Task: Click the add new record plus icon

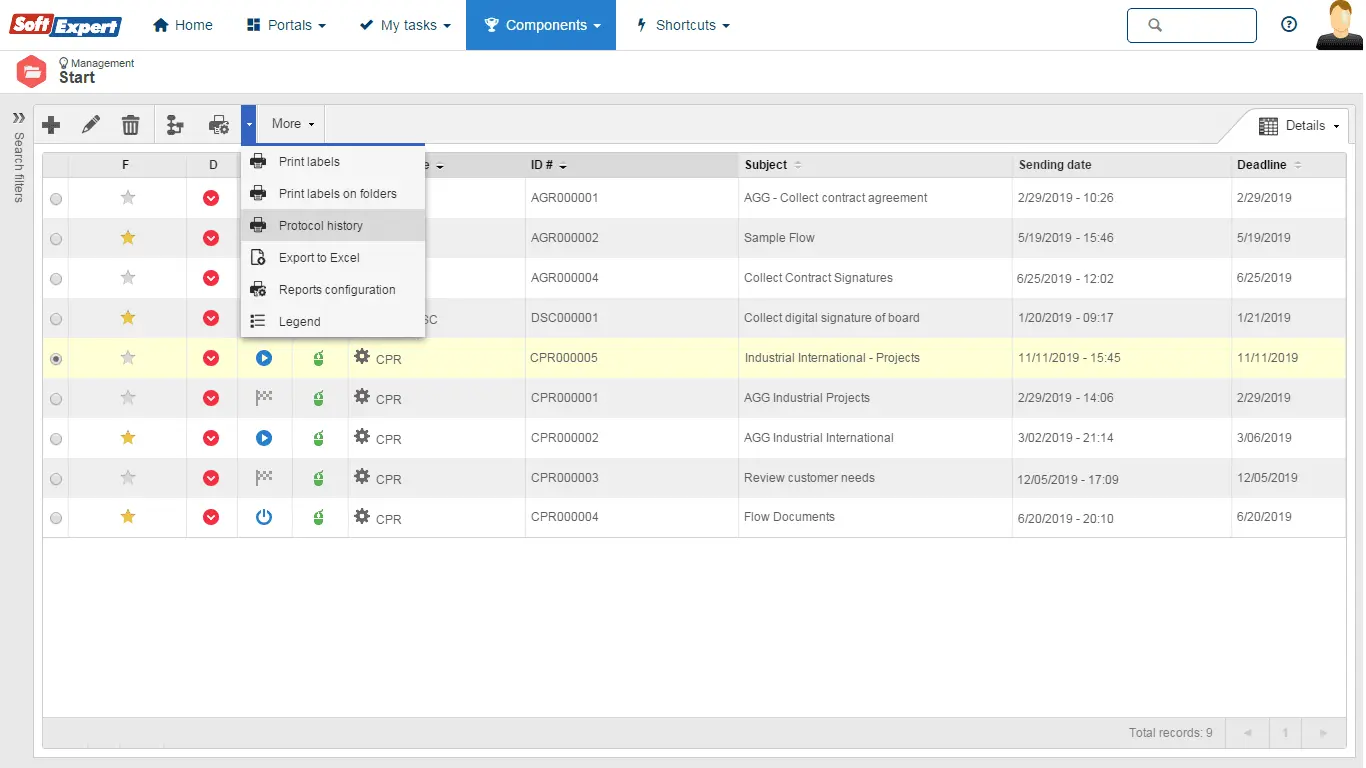Action: pyautogui.click(x=51, y=125)
